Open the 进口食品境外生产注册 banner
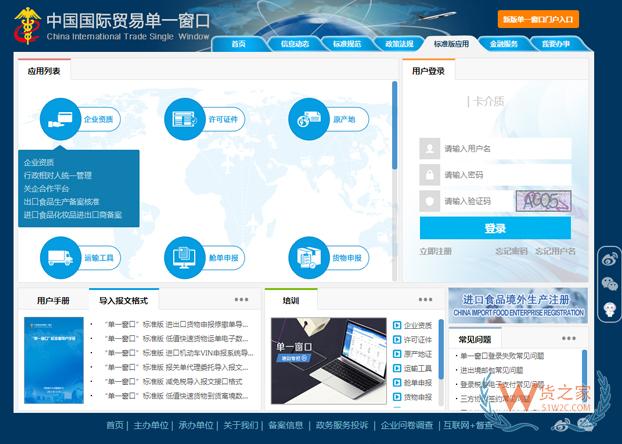This screenshot has height=444, width=622. 518,305
